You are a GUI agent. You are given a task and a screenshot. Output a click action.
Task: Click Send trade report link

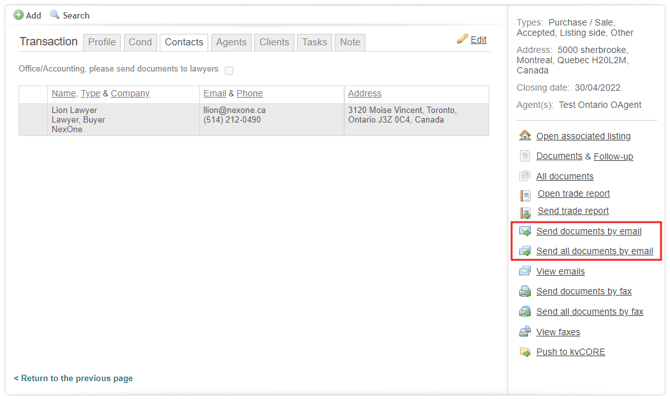click(573, 211)
